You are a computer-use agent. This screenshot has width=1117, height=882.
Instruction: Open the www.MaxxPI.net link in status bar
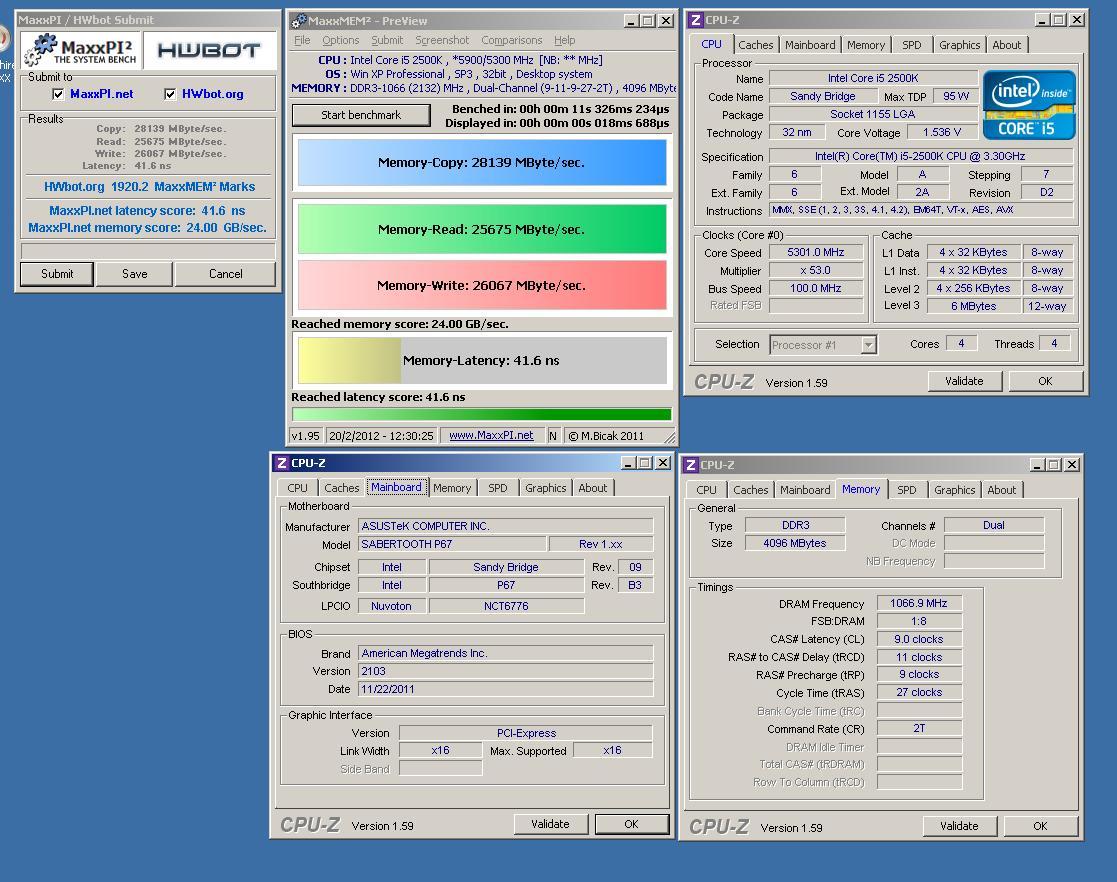(x=491, y=435)
